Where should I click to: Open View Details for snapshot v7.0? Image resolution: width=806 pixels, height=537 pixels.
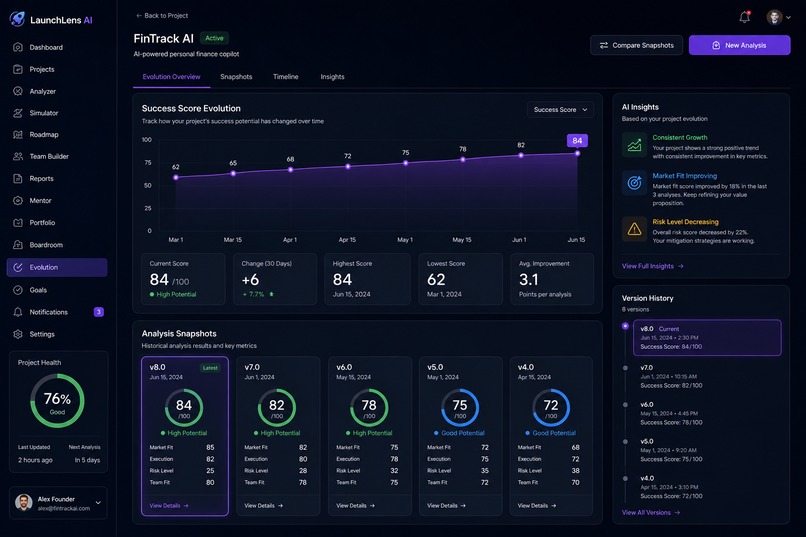click(264, 506)
